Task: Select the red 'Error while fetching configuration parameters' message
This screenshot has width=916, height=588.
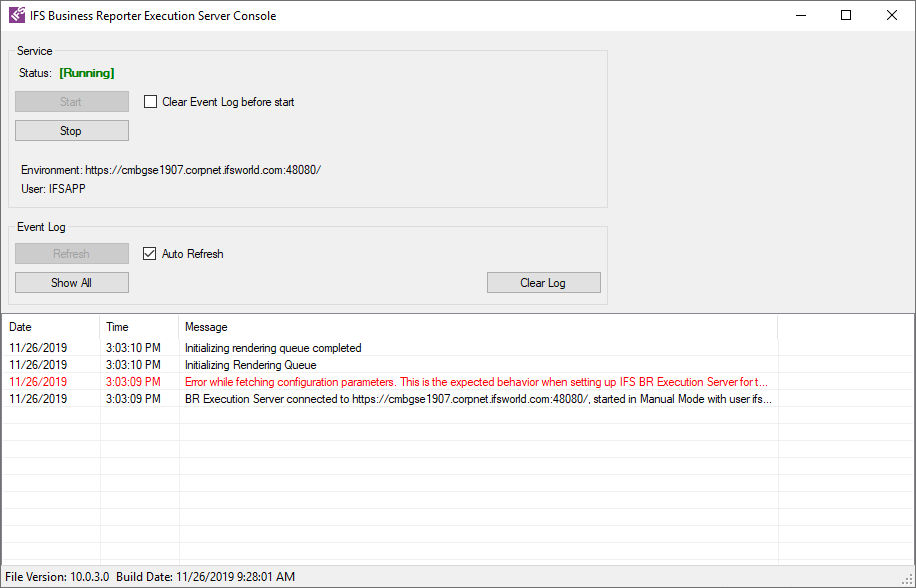Action: (x=476, y=382)
